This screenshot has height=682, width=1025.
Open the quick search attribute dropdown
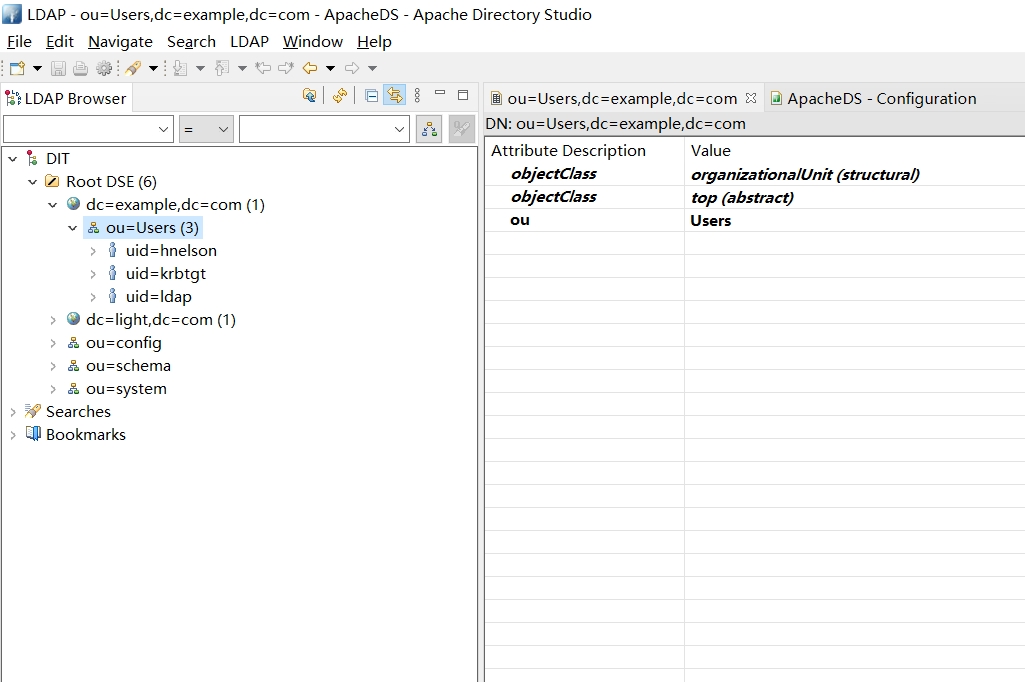(88, 129)
